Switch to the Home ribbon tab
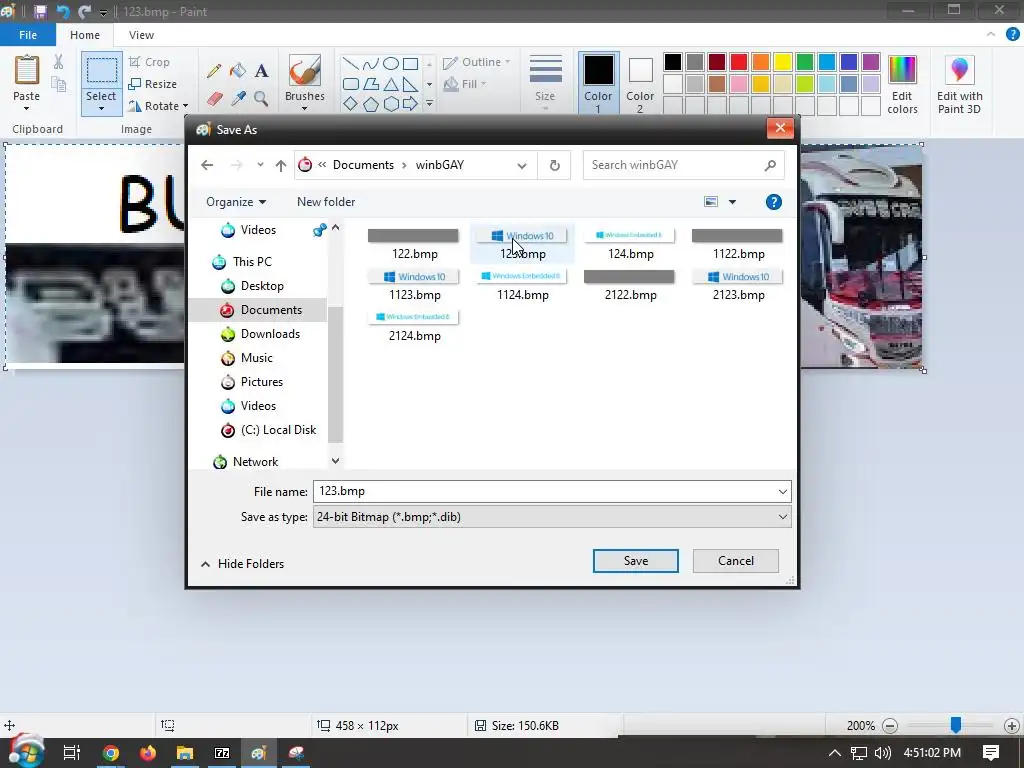This screenshot has width=1024, height=768. click(x=85, y=35)
